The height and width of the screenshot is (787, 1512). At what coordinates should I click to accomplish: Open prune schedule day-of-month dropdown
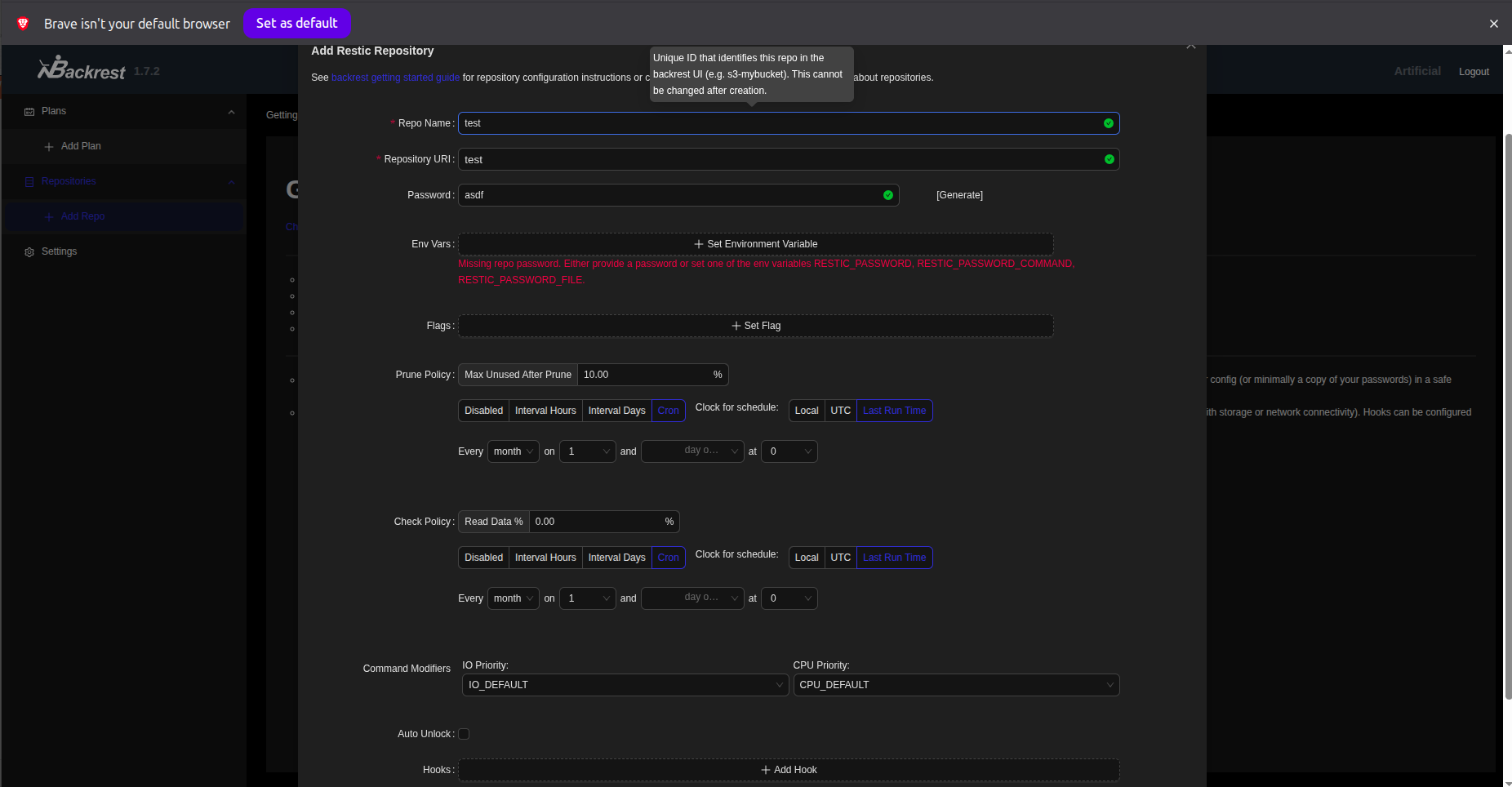pyautogui.click(x=588, y=451)
